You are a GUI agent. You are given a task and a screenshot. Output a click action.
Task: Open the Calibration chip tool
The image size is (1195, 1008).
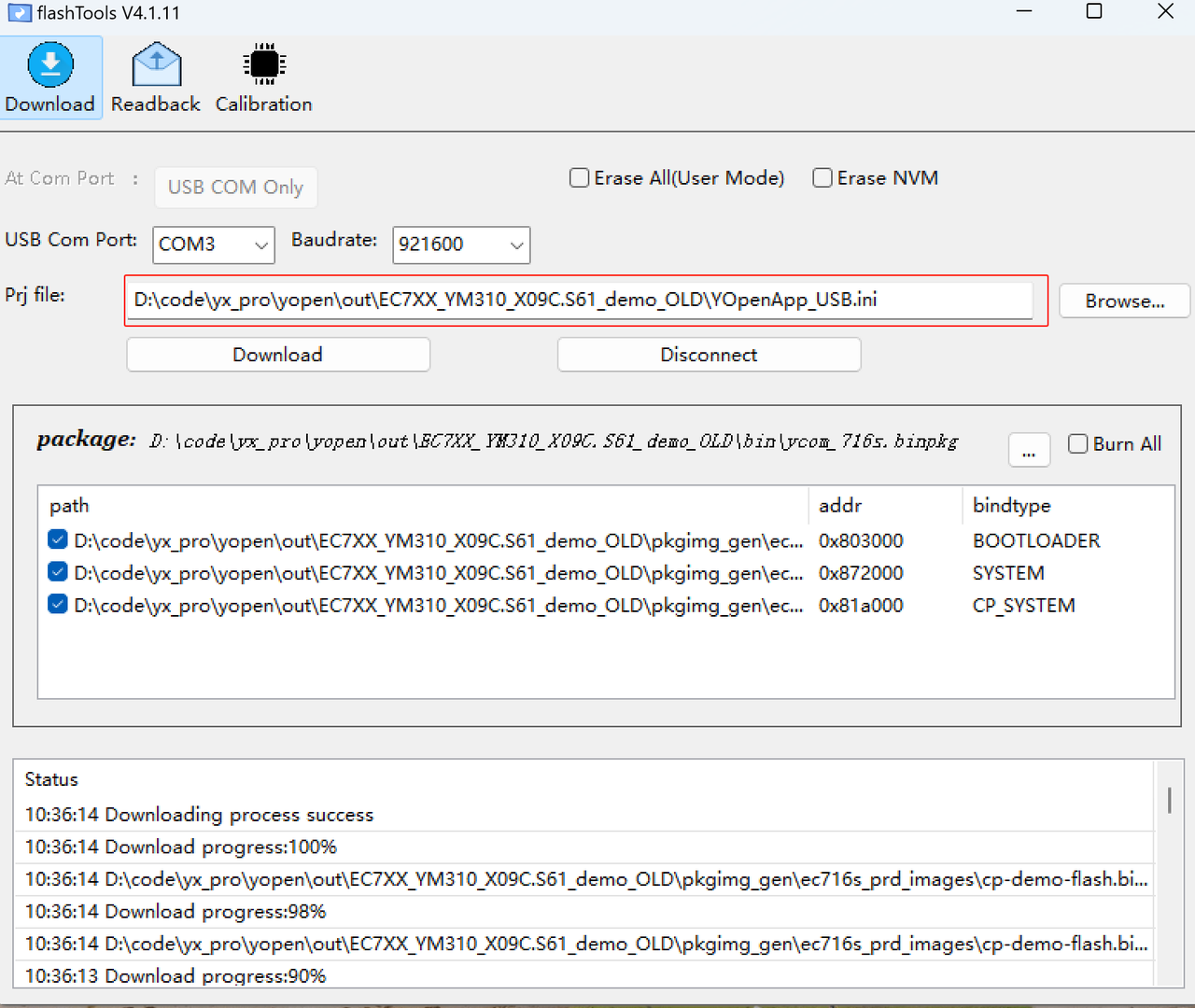tap(264, 77)
